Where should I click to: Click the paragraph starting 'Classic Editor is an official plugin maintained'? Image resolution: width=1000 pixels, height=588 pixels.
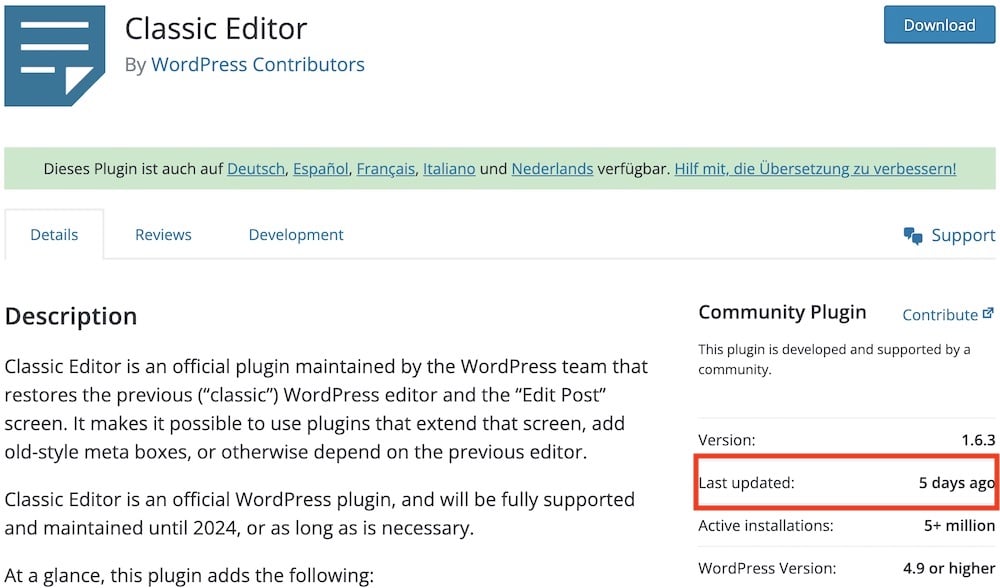point(326,409)
